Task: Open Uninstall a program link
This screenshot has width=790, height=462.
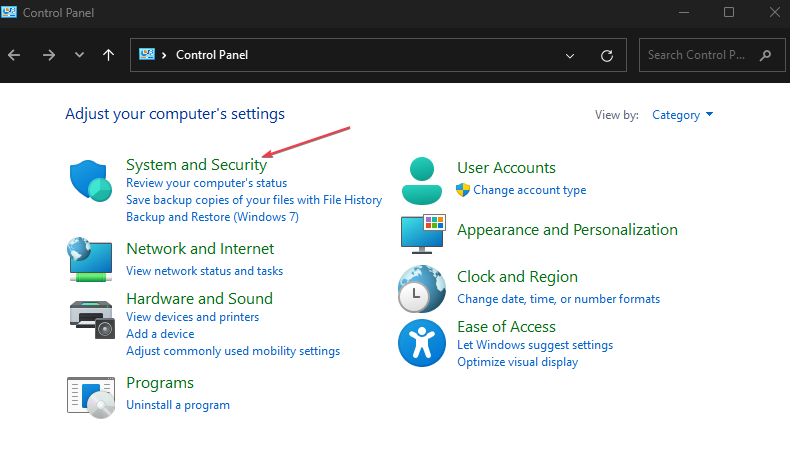Action: (x=178, y=405)
